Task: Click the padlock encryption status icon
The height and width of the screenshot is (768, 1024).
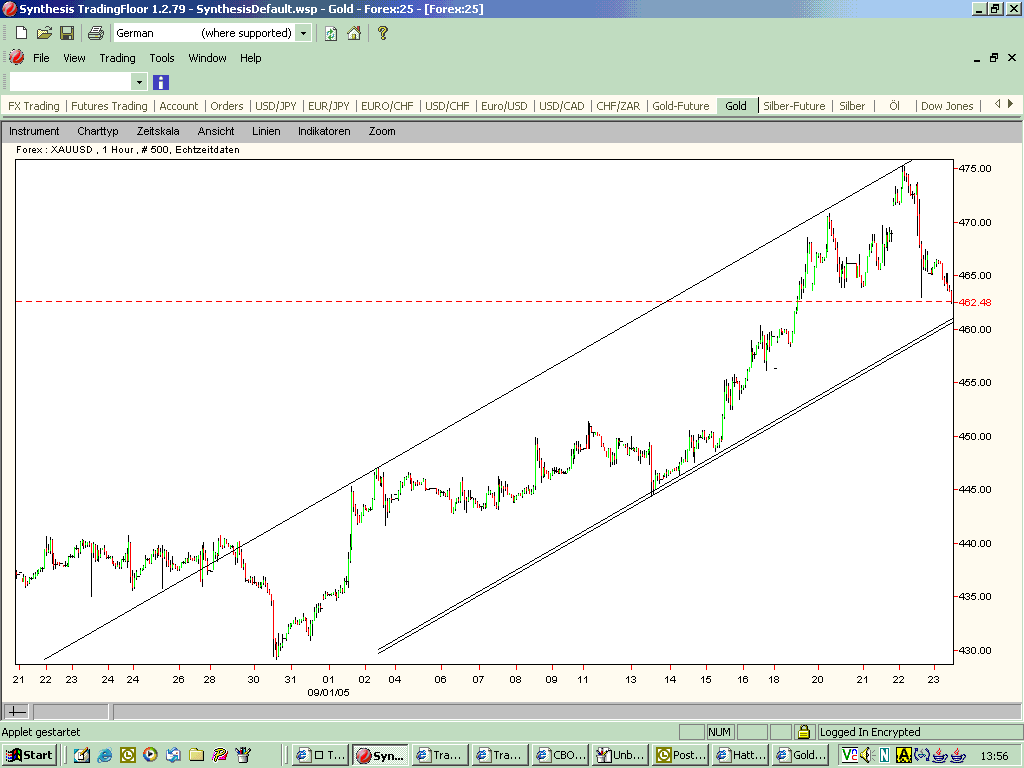Action: (804, 731)
